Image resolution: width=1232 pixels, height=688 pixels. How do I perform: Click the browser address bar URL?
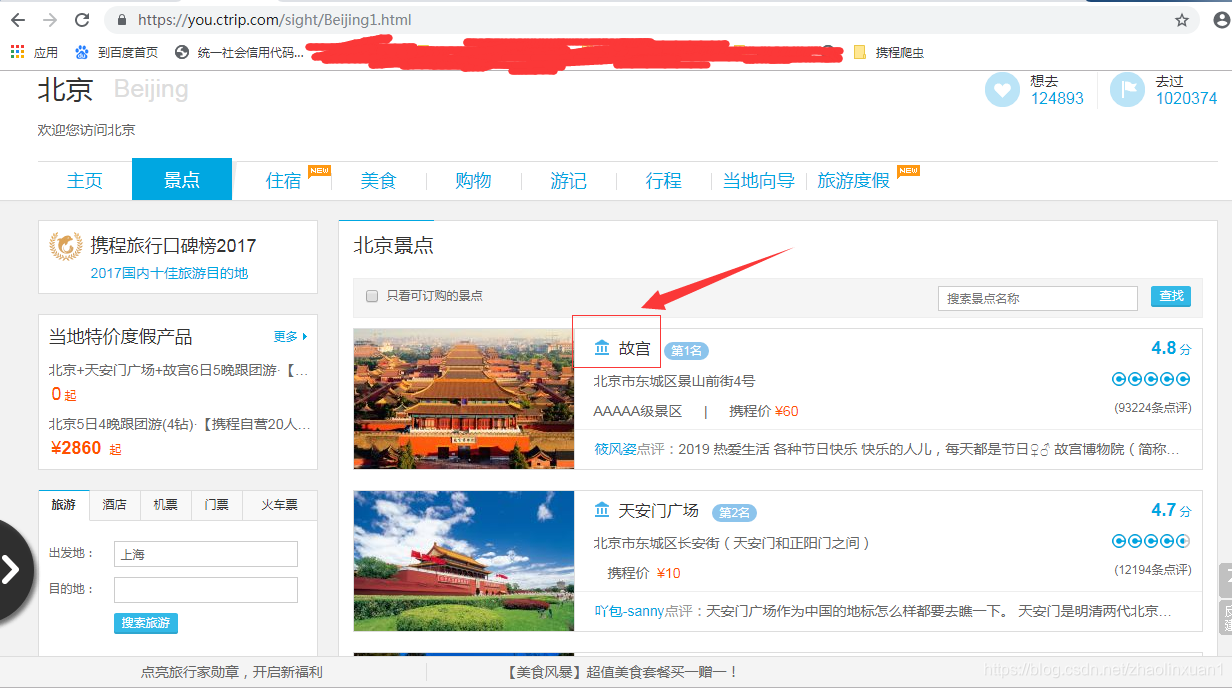(x=275, y=20)
